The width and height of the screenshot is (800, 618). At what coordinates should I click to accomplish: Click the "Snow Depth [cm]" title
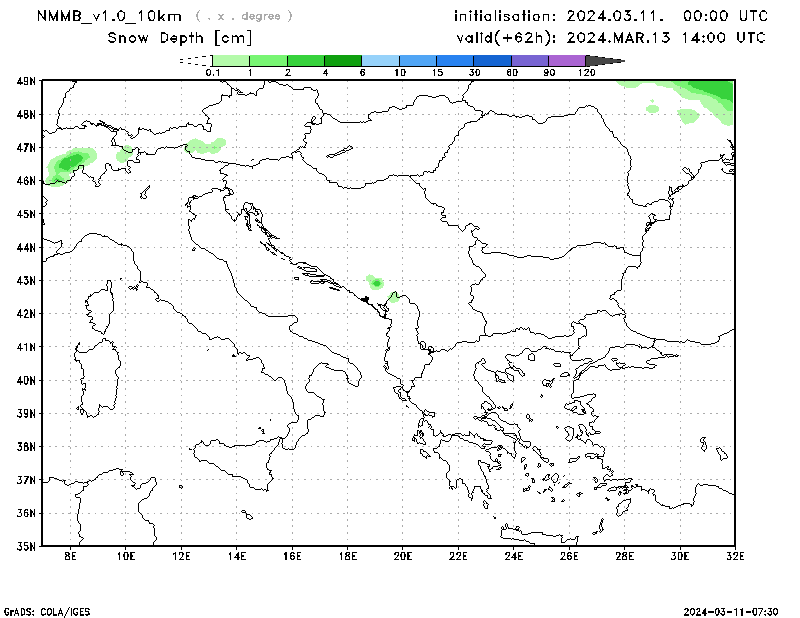179,38
